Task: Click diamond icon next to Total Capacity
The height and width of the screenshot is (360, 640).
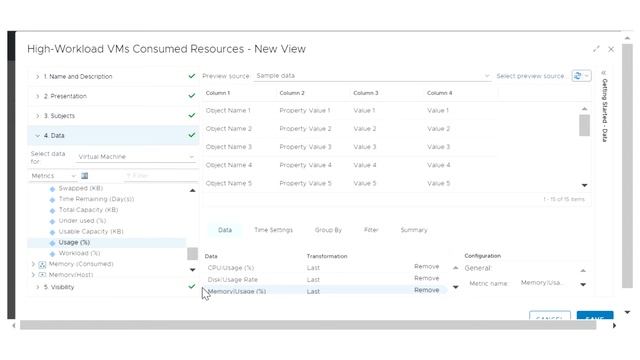Action: click(x=52, y=211)
